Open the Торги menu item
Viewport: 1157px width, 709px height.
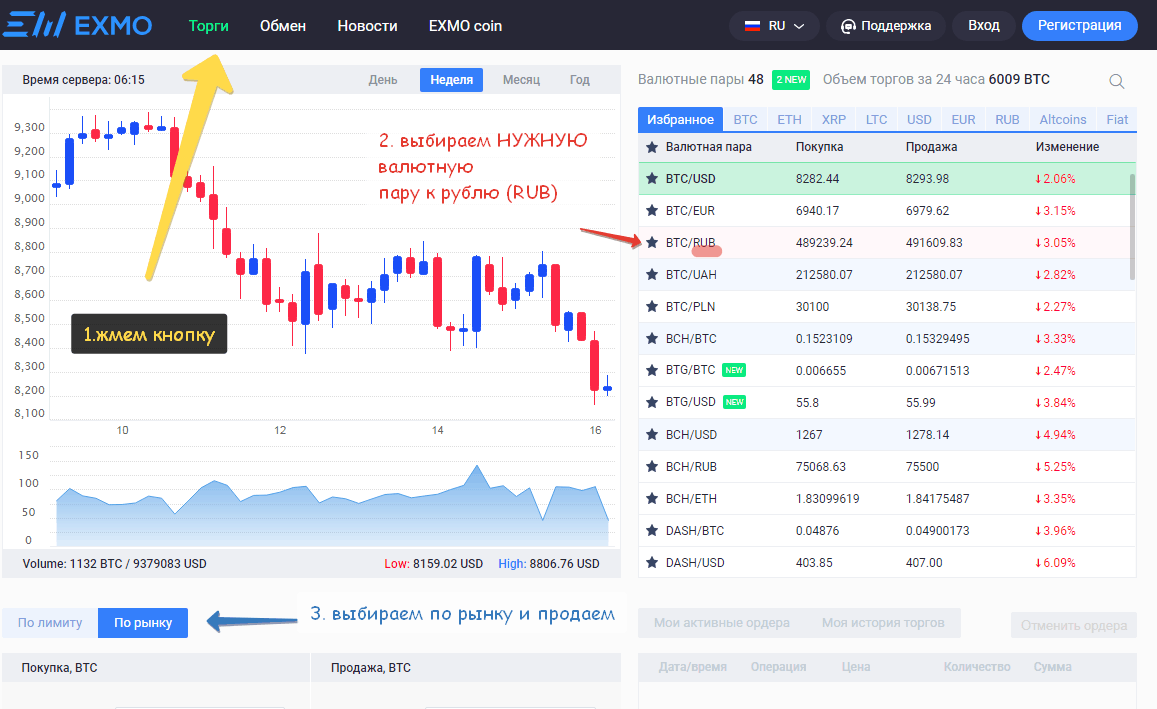coord(208,26)
